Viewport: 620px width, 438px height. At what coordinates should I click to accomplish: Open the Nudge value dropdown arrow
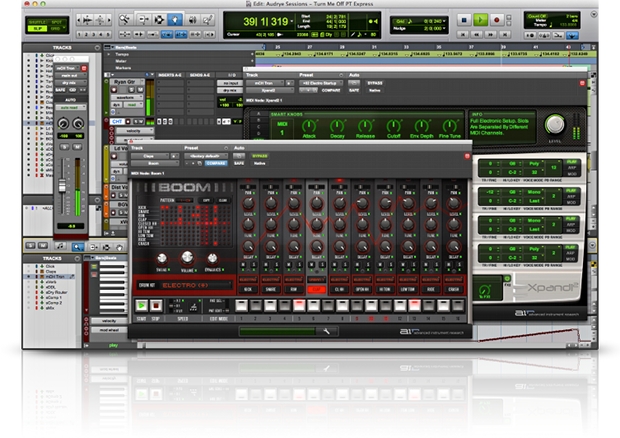pyautogui.click(x=444, y=28)
